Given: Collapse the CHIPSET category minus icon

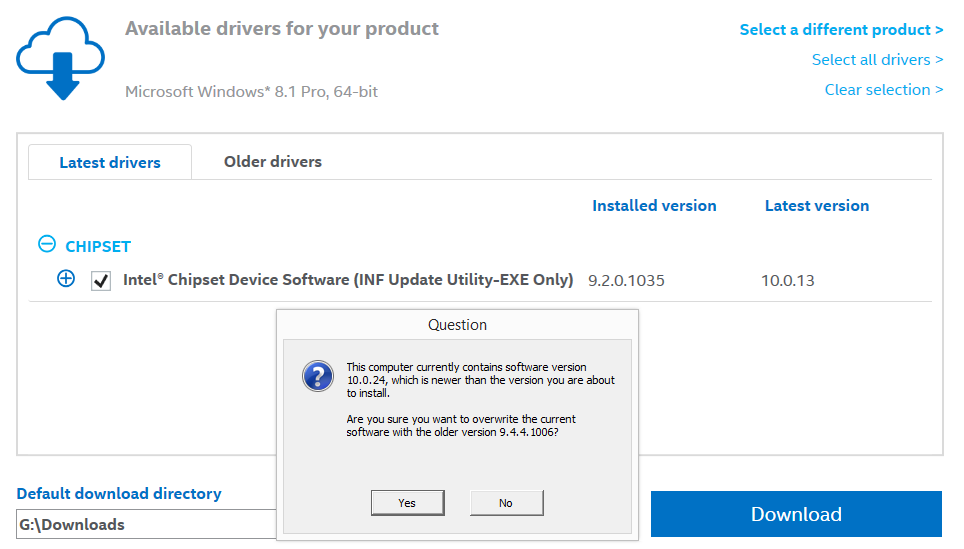Looking at the screenshot, I should (47, 244).
